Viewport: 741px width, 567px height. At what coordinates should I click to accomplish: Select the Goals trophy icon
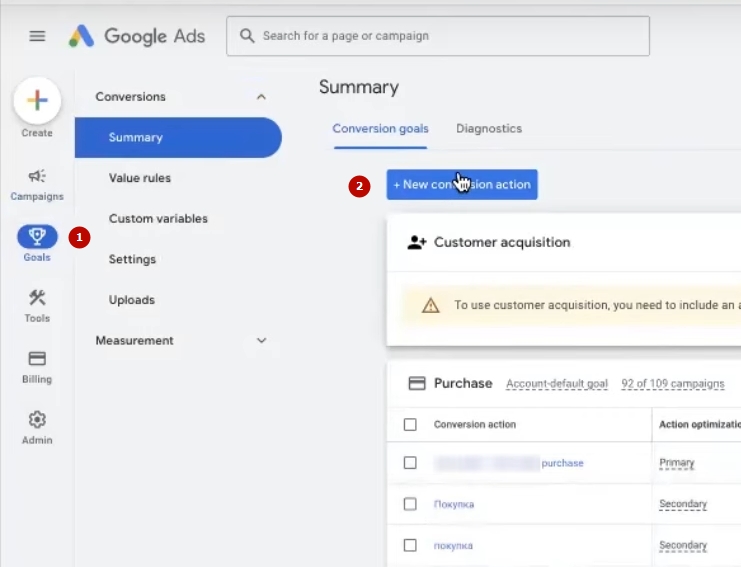(x=37, y=237)
